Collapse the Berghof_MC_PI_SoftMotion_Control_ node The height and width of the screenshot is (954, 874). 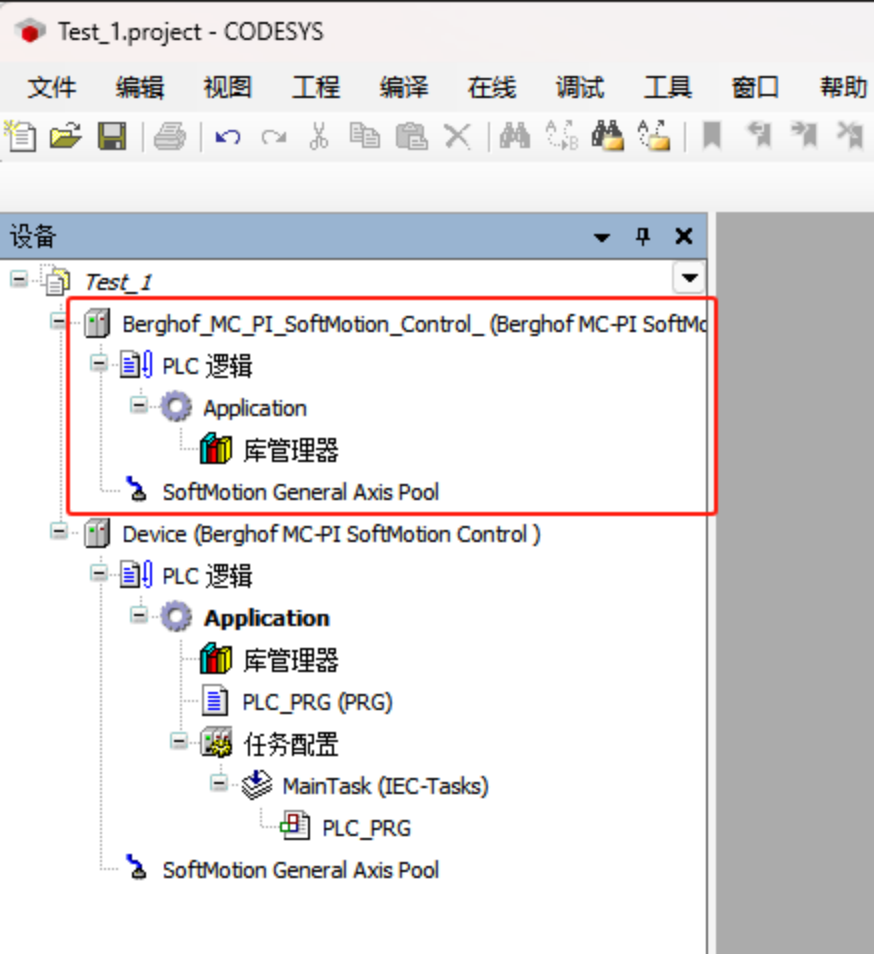tap(59, 321)
